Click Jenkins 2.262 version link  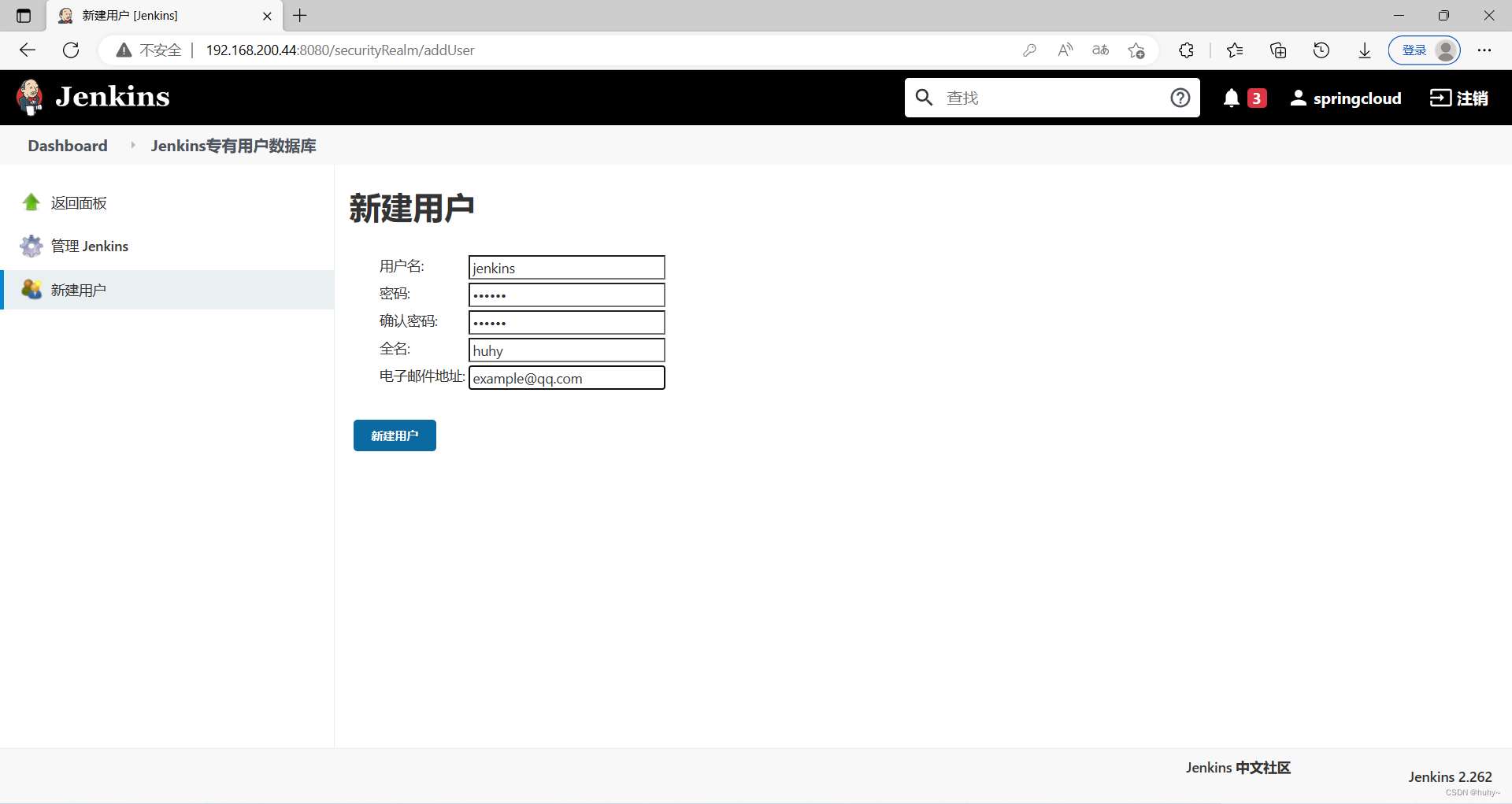click(x=1451, y=777)
